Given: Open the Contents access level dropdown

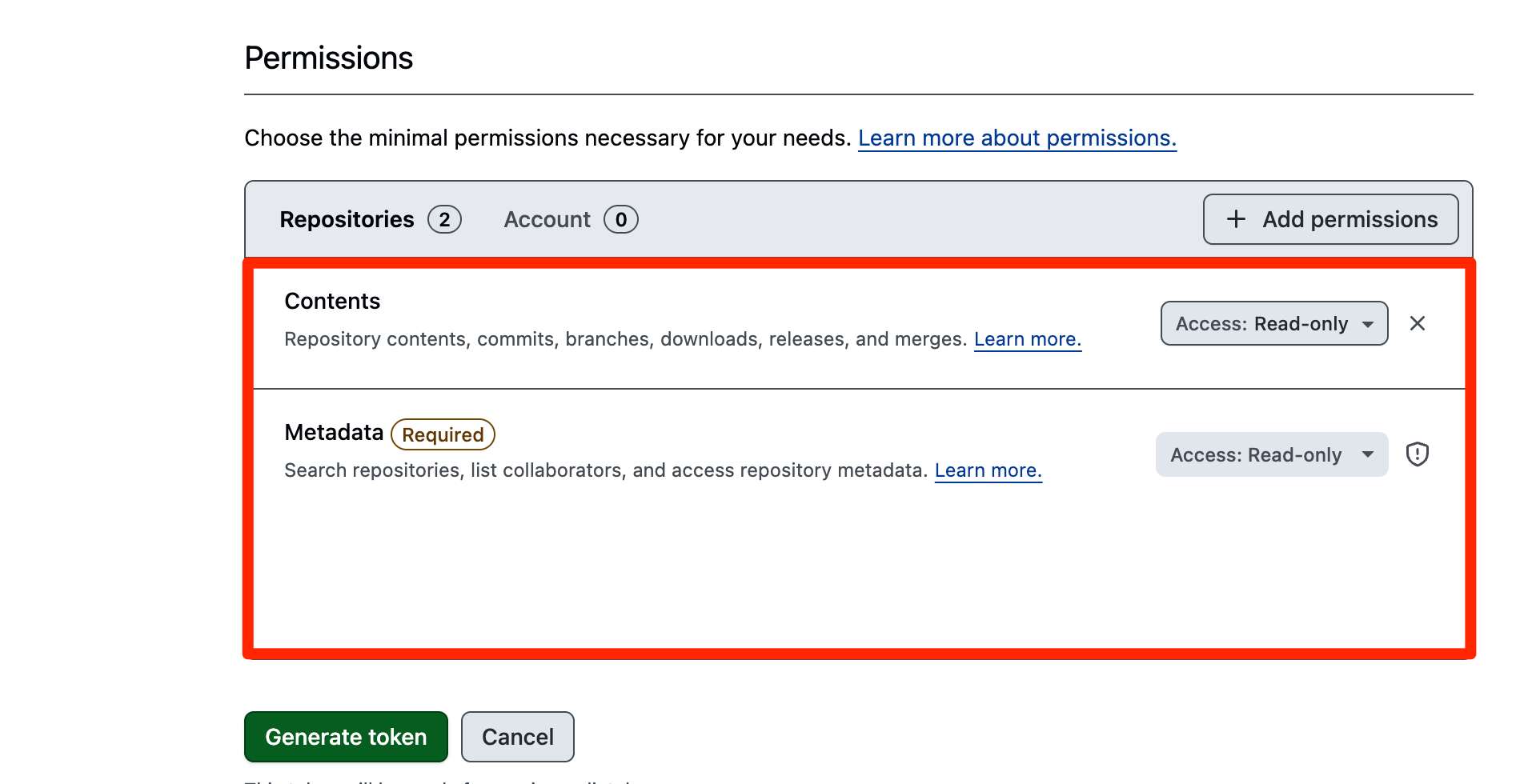Looking at the screenshot, I should [x=1273, y=323].
